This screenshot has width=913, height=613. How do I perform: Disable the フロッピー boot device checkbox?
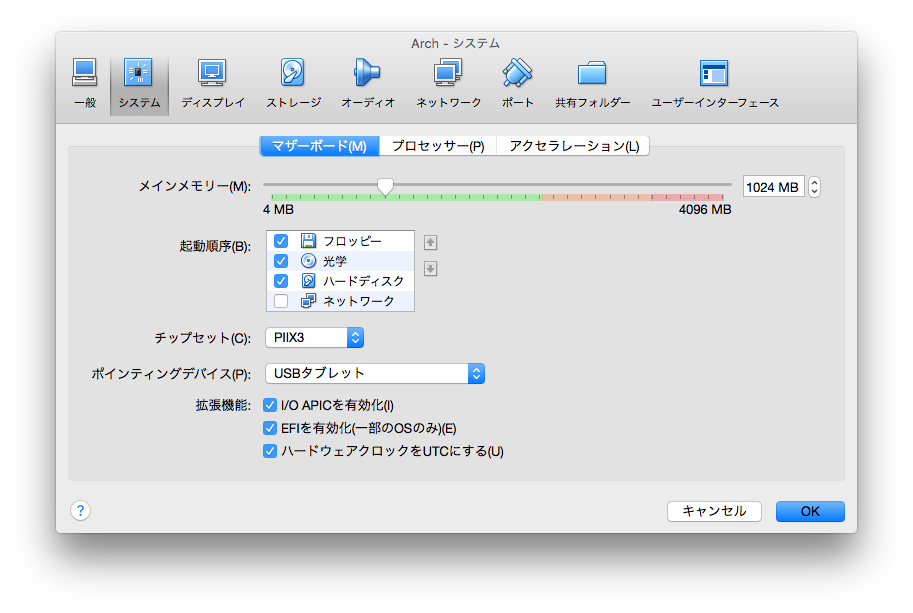click(281, 240)
